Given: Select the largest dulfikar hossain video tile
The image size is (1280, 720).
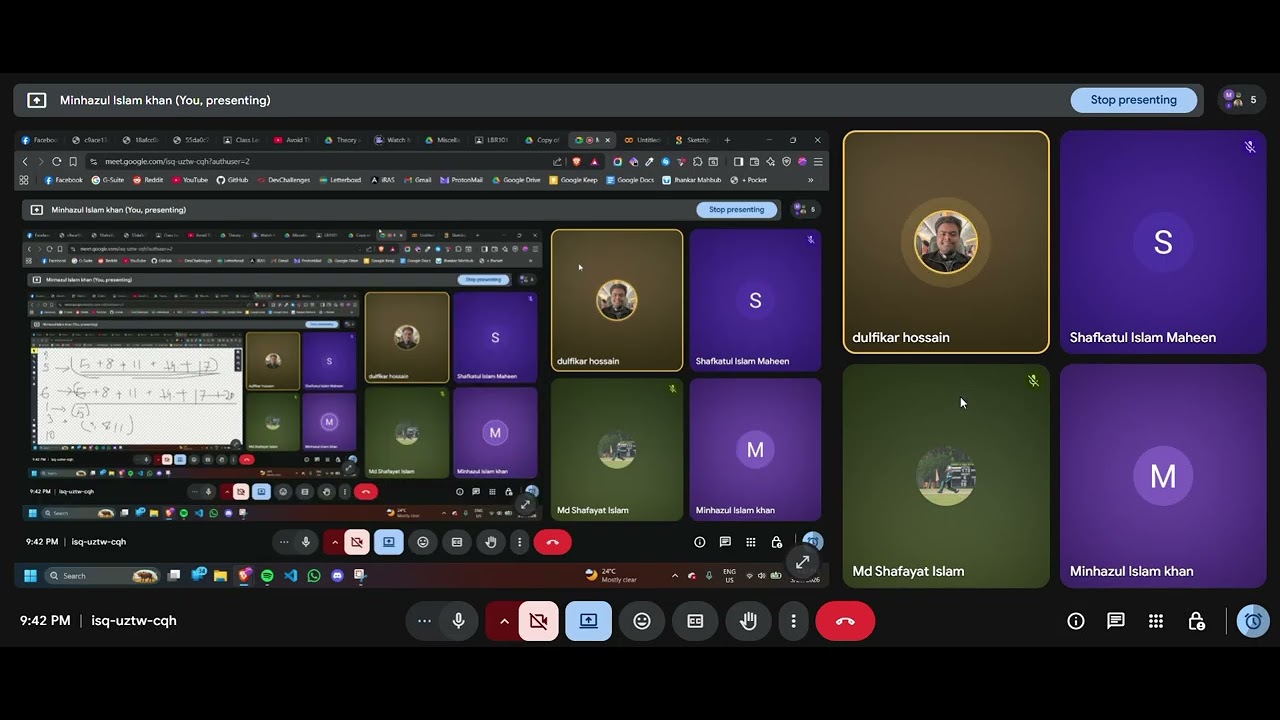Looking at the screenshot, I should click(x=946, y=242).
